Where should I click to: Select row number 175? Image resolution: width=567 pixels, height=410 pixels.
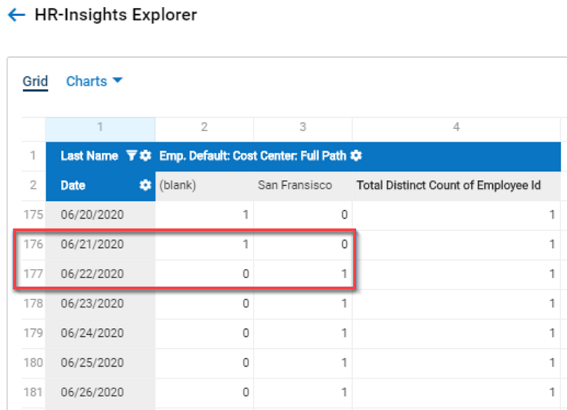coord(33,215)
